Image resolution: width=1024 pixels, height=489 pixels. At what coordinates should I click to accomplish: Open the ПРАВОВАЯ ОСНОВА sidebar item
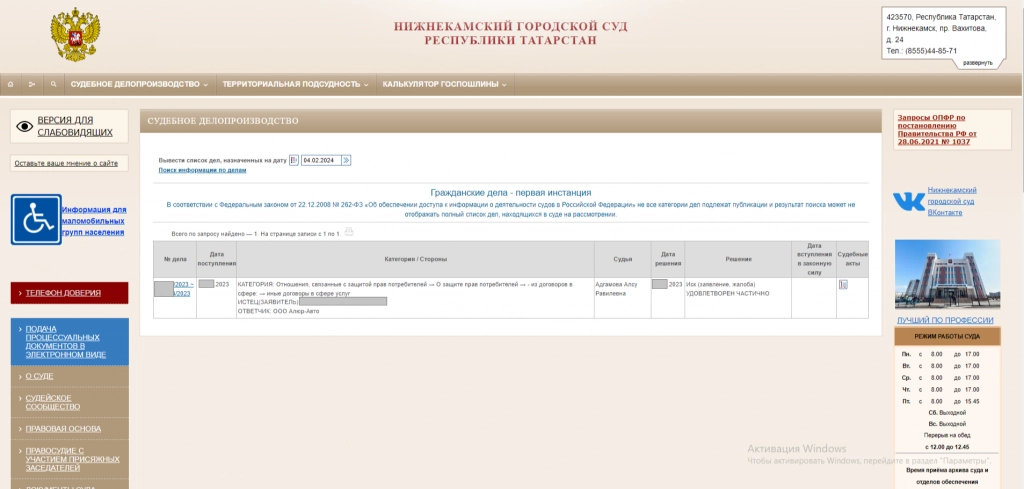(69, 428)
